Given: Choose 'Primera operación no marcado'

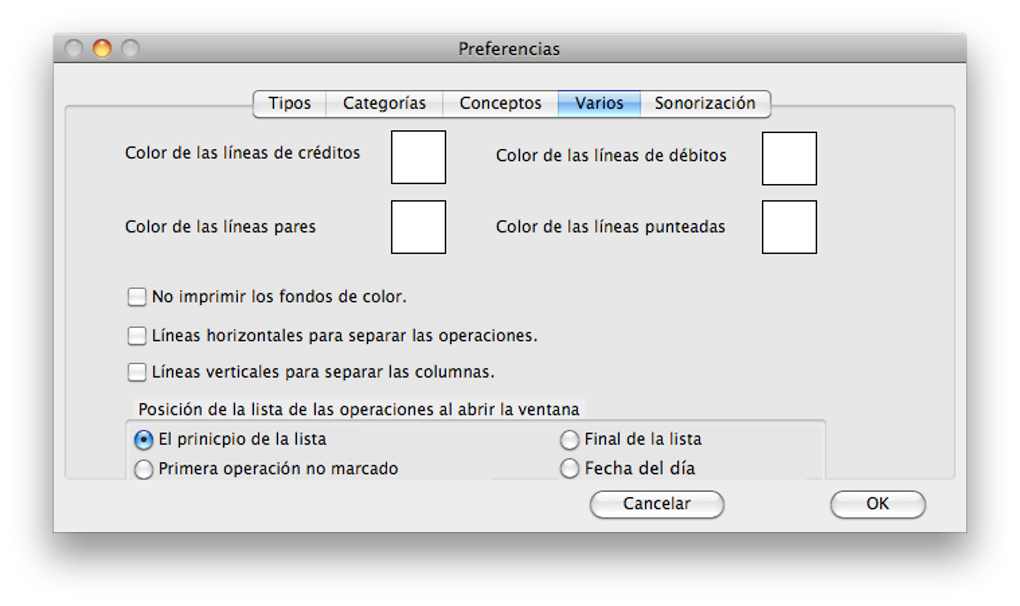Looking at the screenshot, I should pos(143,468).
